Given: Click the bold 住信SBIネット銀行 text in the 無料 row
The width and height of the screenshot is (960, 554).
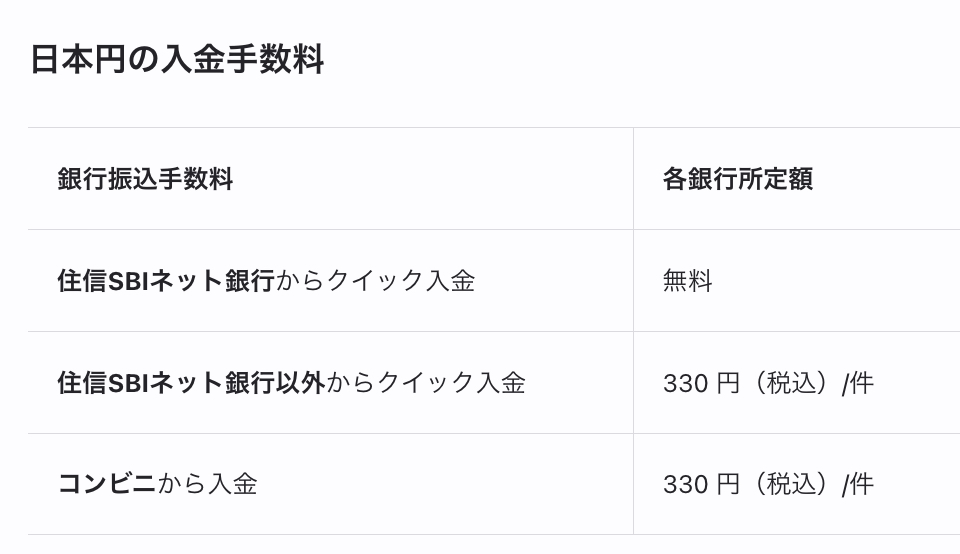Looking at the screenshot, I should 165,281.
